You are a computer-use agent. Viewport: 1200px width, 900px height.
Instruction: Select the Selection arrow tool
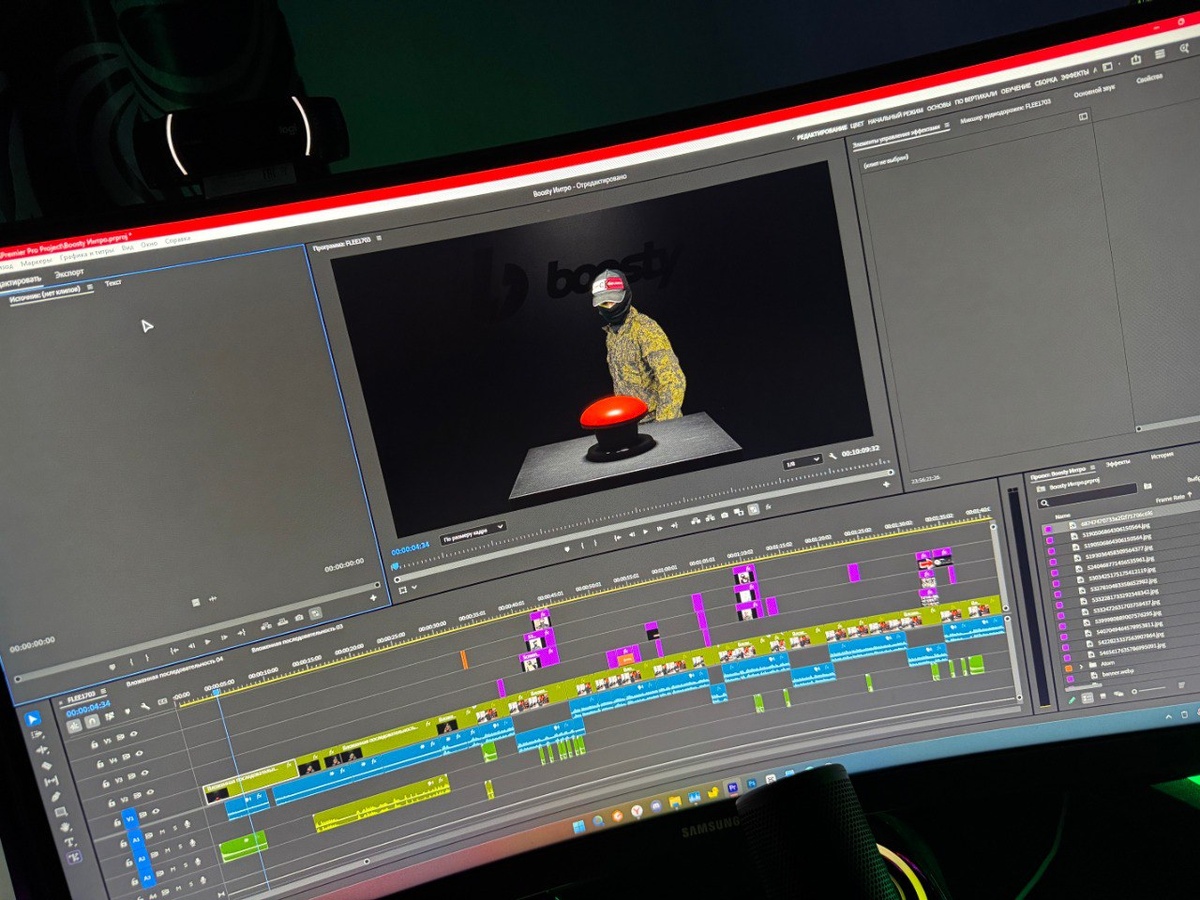(x=32, y=719)
